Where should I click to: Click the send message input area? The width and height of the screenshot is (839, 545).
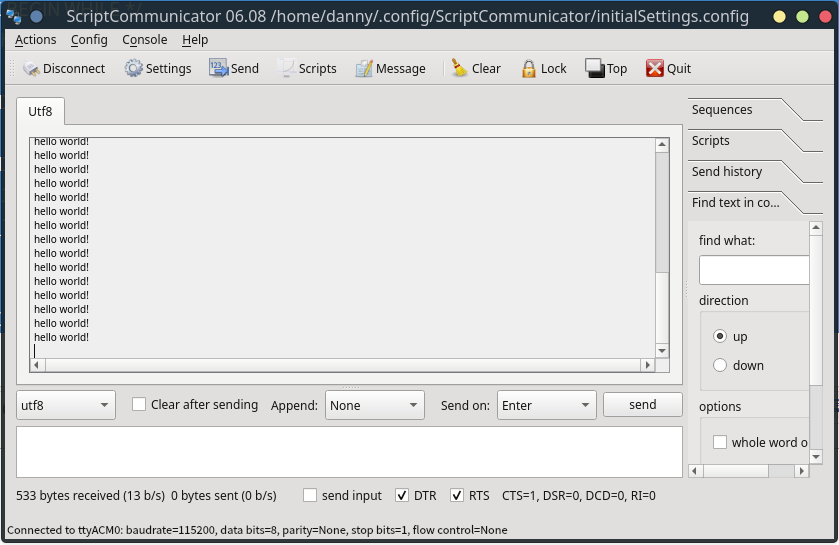pos(349,452)
